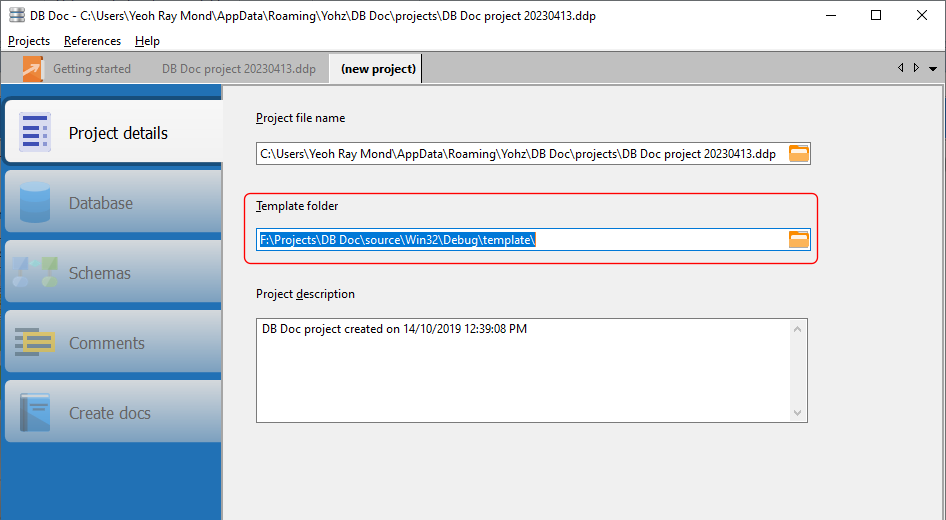Open the Help menu
946x520 pixels.
click(147, 41)
